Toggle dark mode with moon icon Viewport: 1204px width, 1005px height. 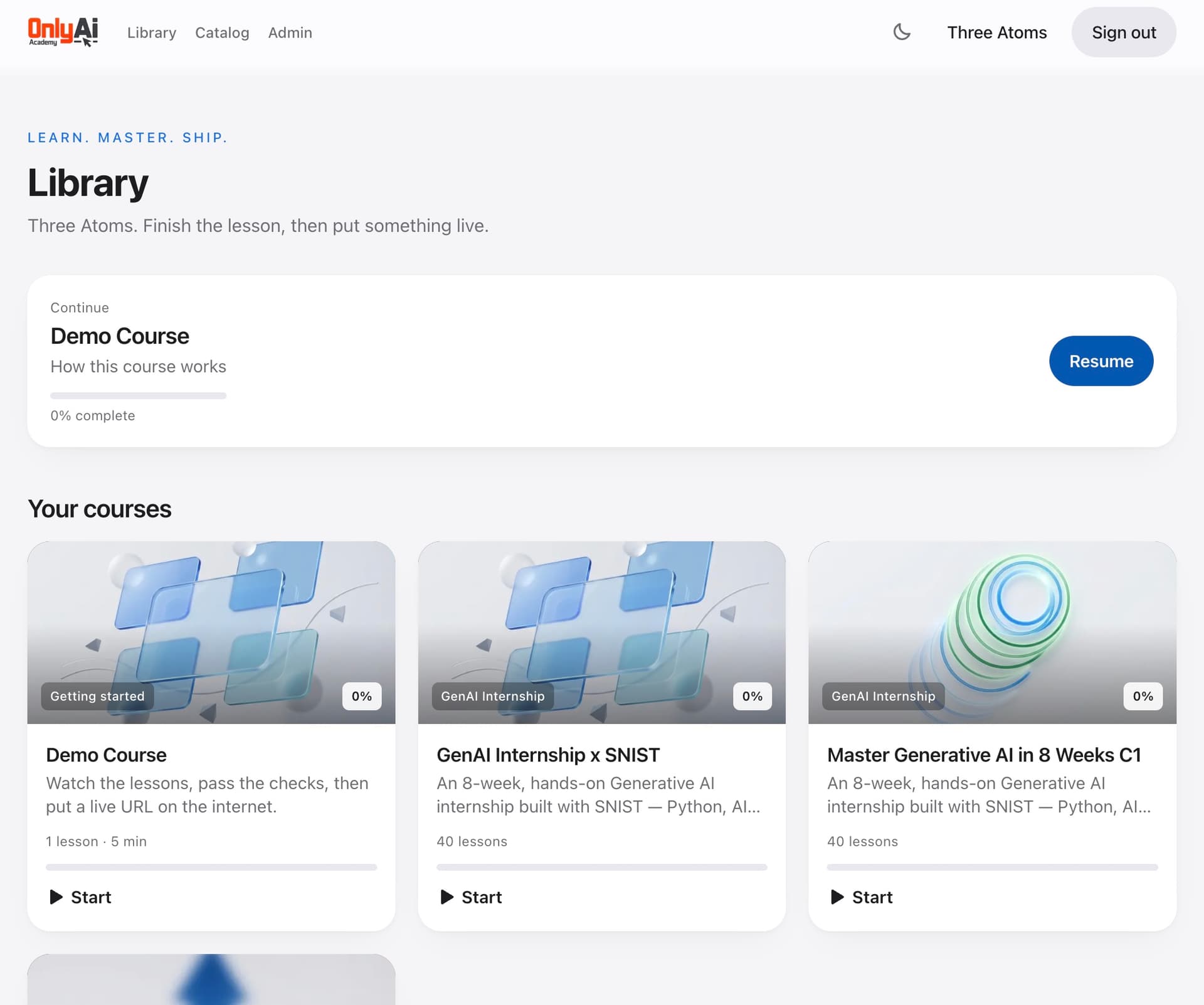tap(902, 32)
